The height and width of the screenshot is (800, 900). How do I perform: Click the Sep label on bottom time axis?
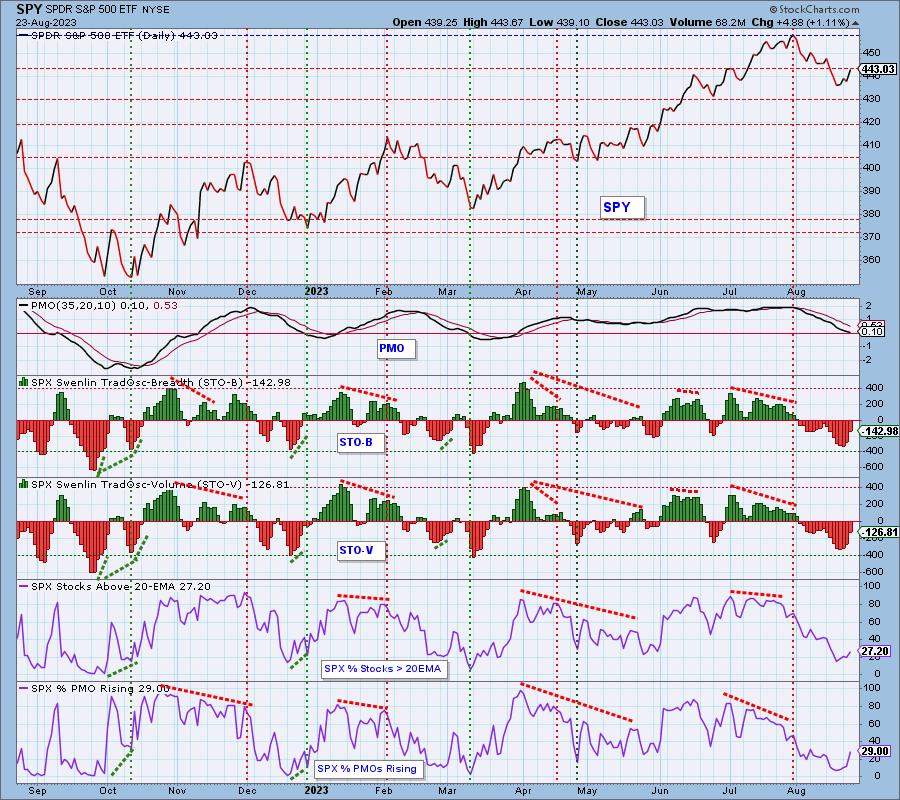[37, 791]
